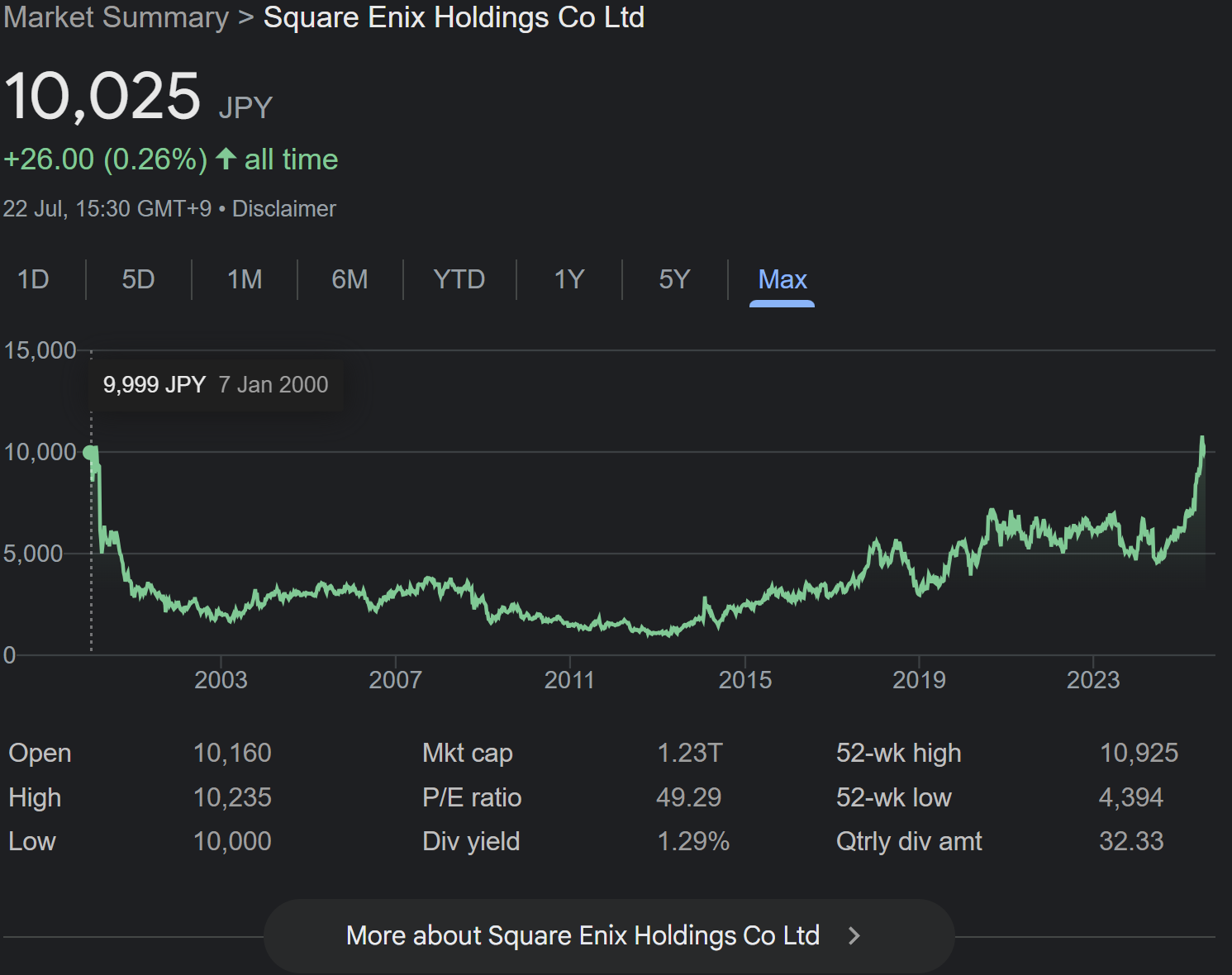Viewport: 1232px width, 975px height.
Task: Click the P/E ratio value 49.29
Action: (688, 797)
